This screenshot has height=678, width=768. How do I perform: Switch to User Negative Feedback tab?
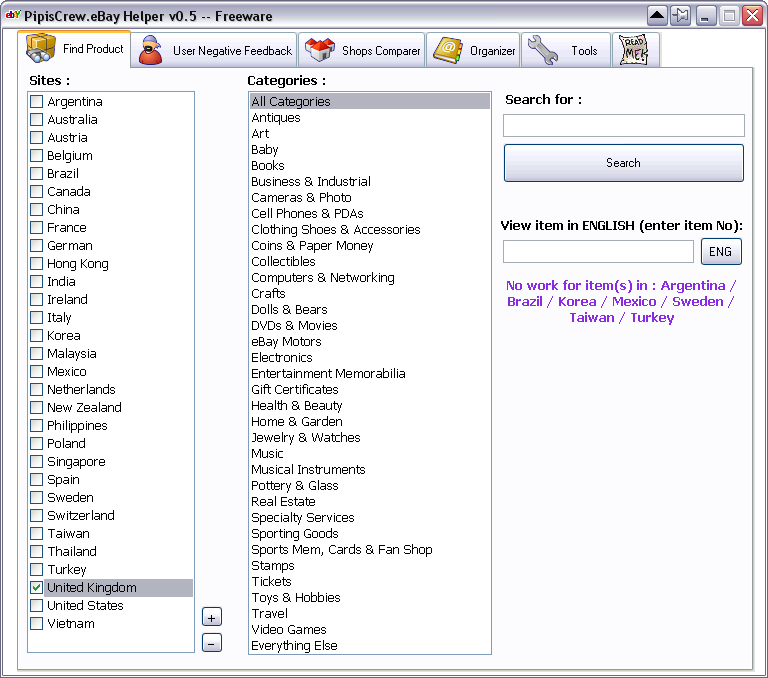(215, 50)
